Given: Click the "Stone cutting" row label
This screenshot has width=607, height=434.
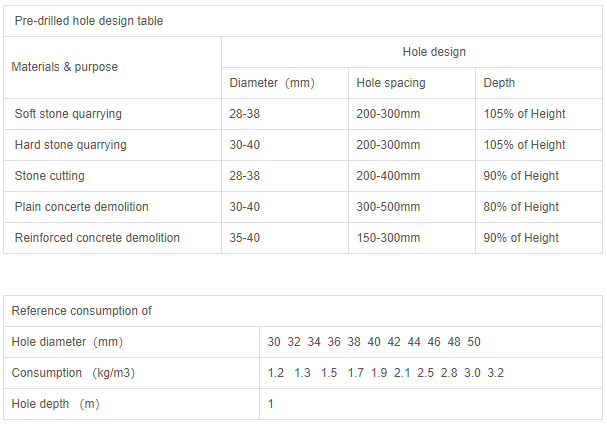Looking at the screenshot, I should (49, 176).
